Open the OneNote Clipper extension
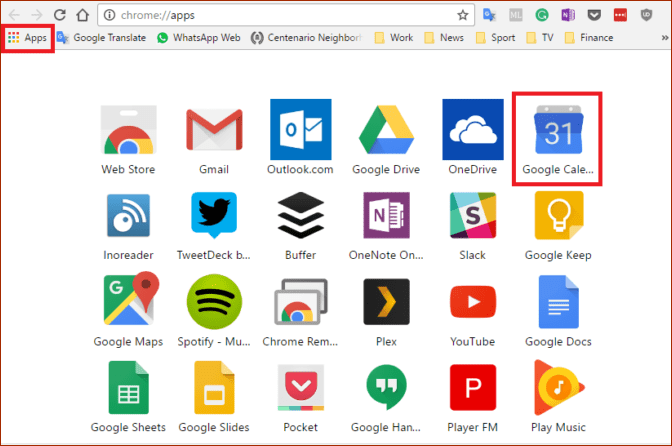672x446 pixels. [568, 15]
